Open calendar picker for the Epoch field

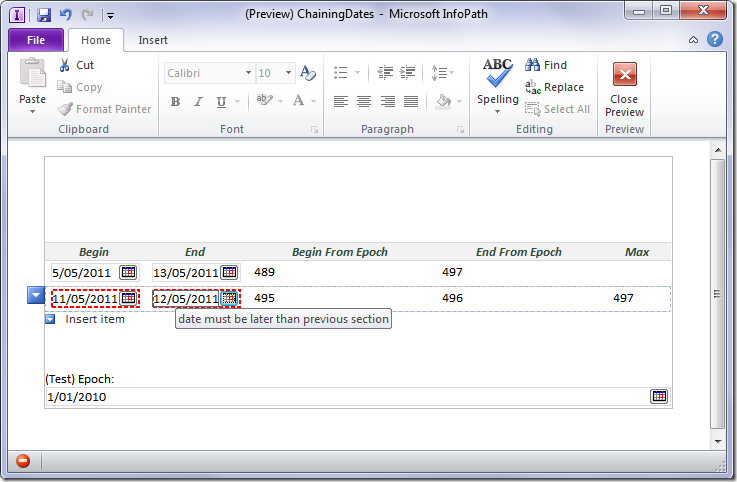tap(659, 397)
